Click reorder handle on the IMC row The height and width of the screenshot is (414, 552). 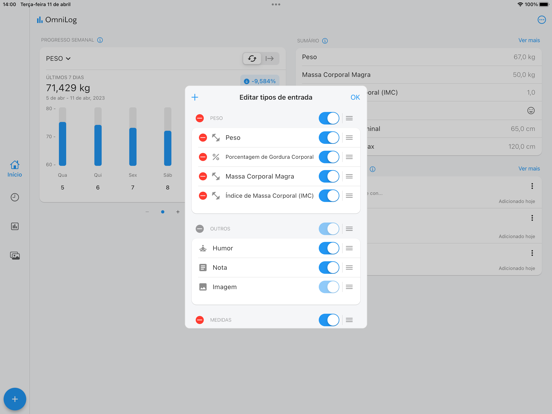349,195
